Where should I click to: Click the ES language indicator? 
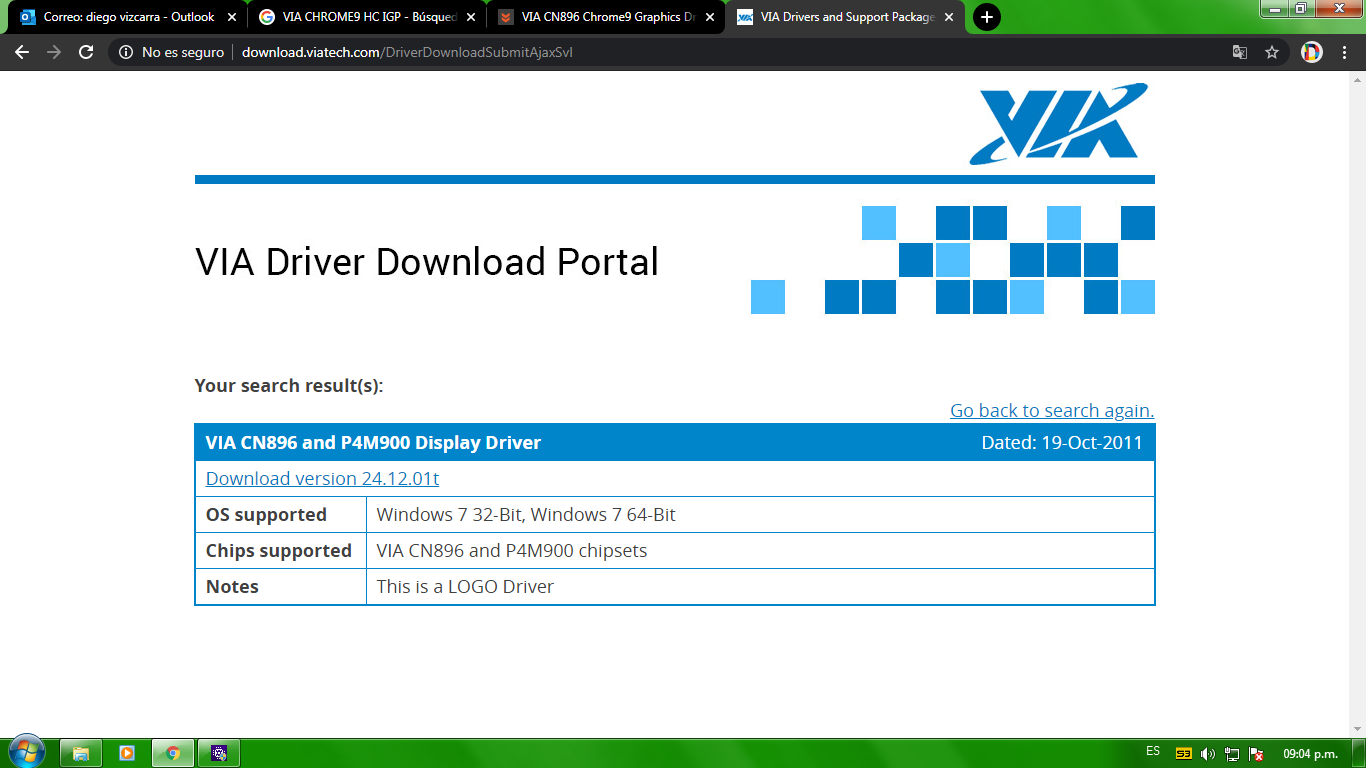(1153, 751)
